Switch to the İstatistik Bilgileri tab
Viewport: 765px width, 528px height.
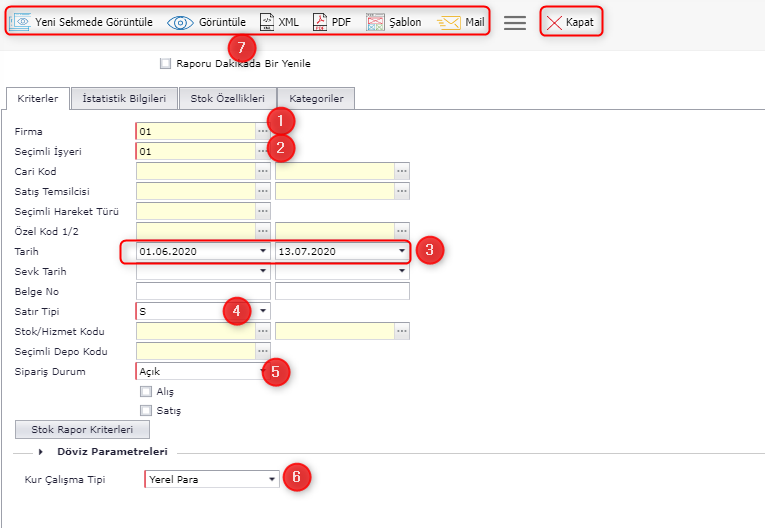[x=124, y=98]
